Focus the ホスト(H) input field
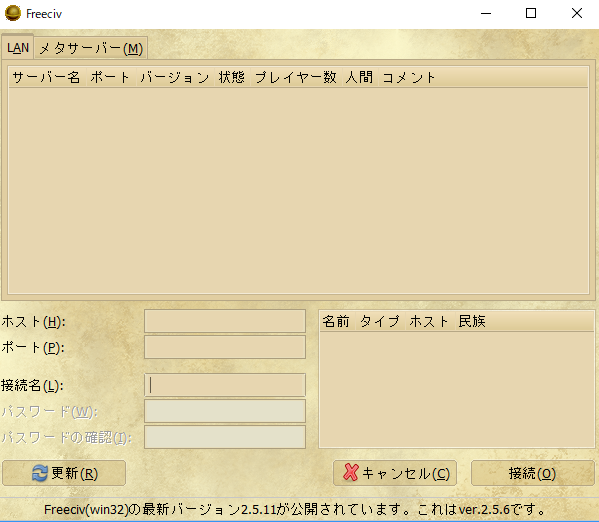Viewport: 599px width, 522px height. coord(225,321)
